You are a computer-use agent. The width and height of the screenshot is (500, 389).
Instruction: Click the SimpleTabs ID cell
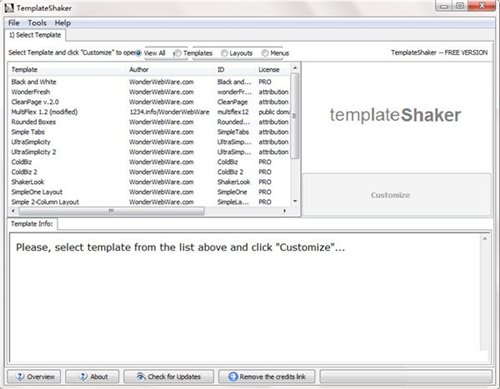coord(233,132)
